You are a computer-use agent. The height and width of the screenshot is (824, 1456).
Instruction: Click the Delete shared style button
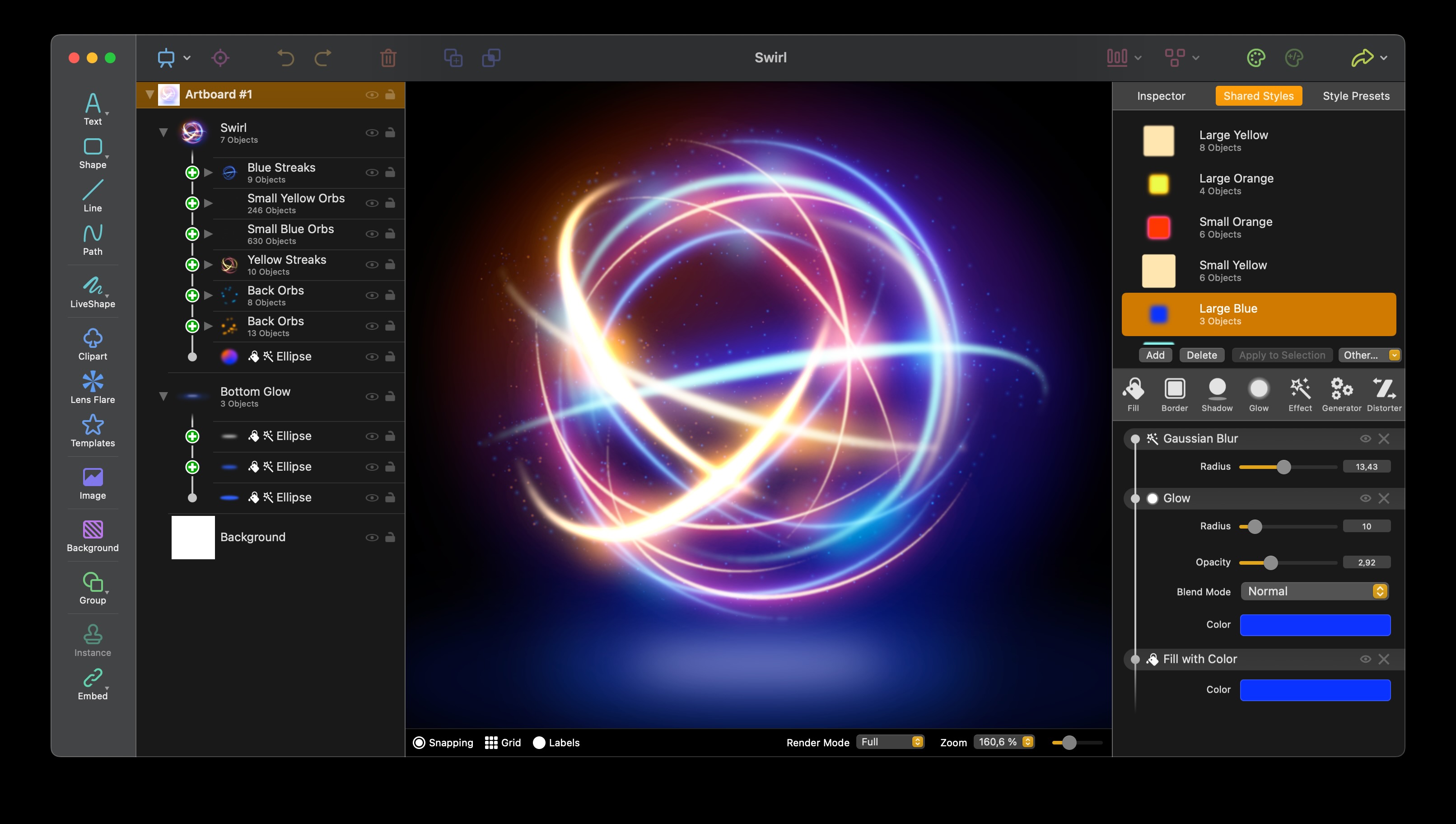tap(1201, 355)
